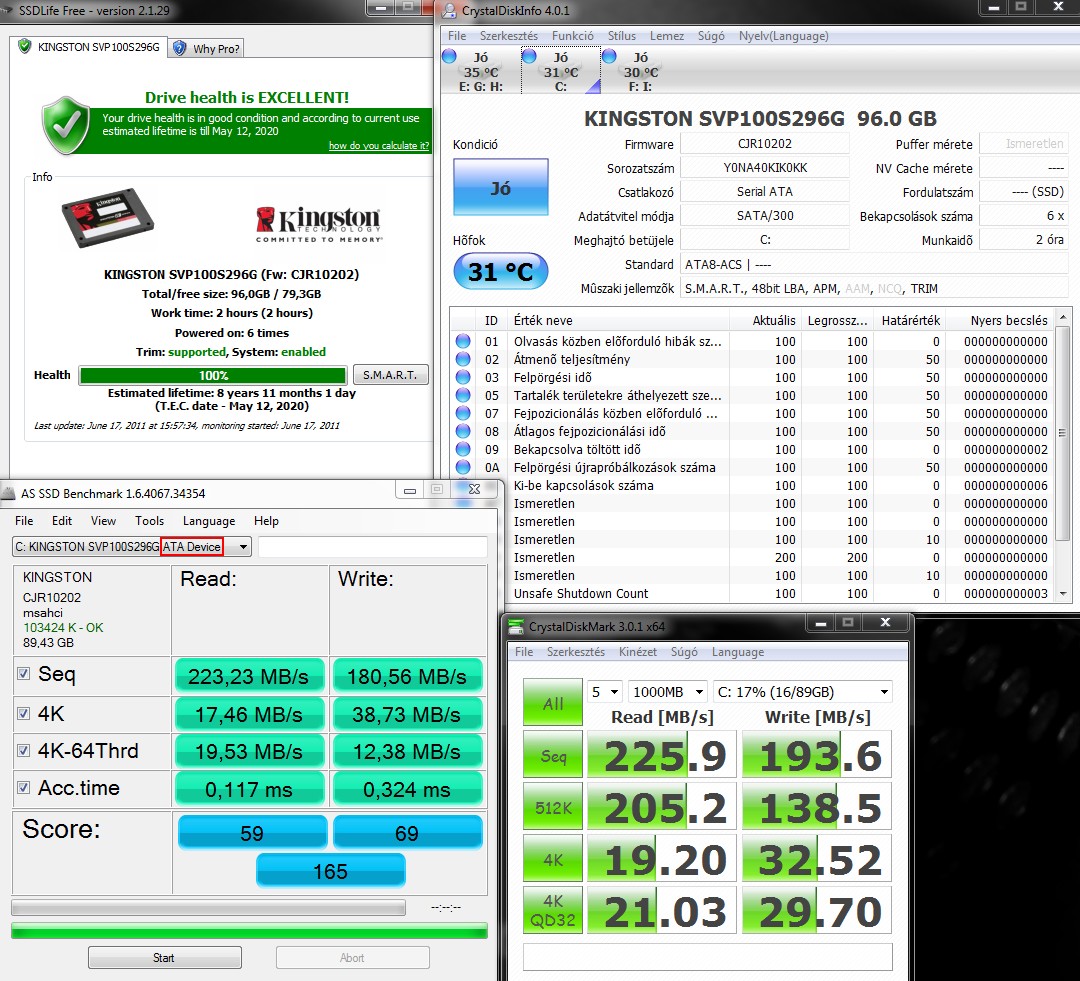This screenshot has width=1080, height=981.
Task: Toggle the 4K-64Thrd test checkbox
Action: click(23, 750)
